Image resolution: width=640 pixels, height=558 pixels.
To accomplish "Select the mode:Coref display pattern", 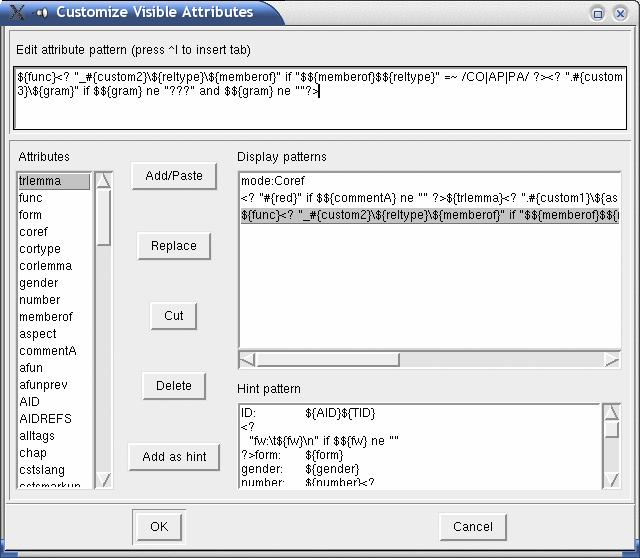I will [x=430, y=181].
